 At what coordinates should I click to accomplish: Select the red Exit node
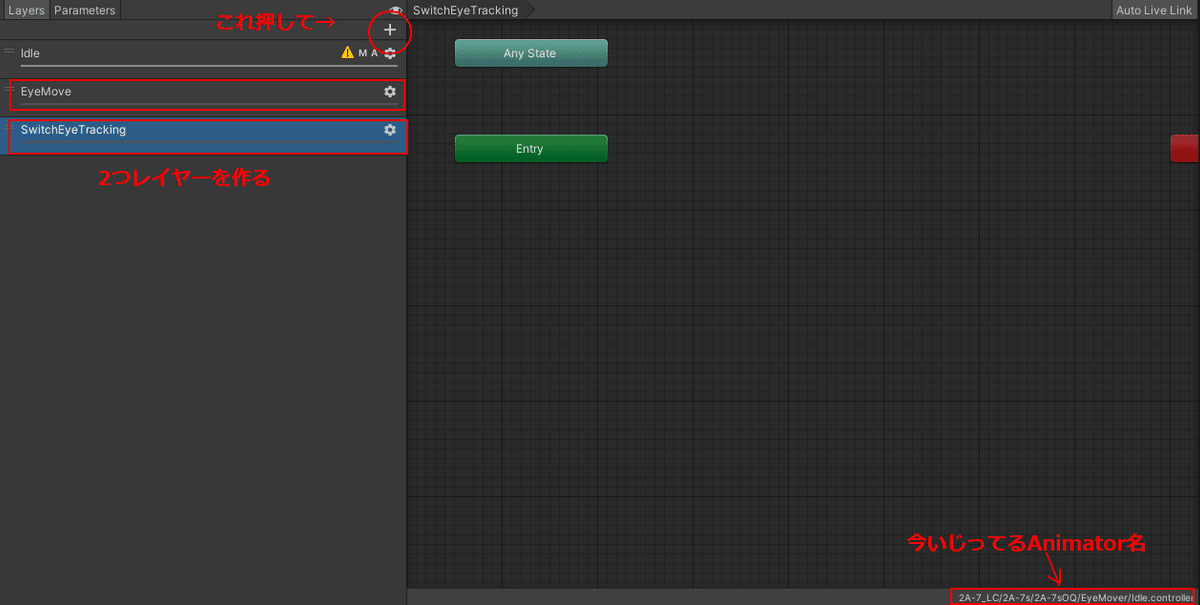pyautogui.click(x=1185, y=148)
